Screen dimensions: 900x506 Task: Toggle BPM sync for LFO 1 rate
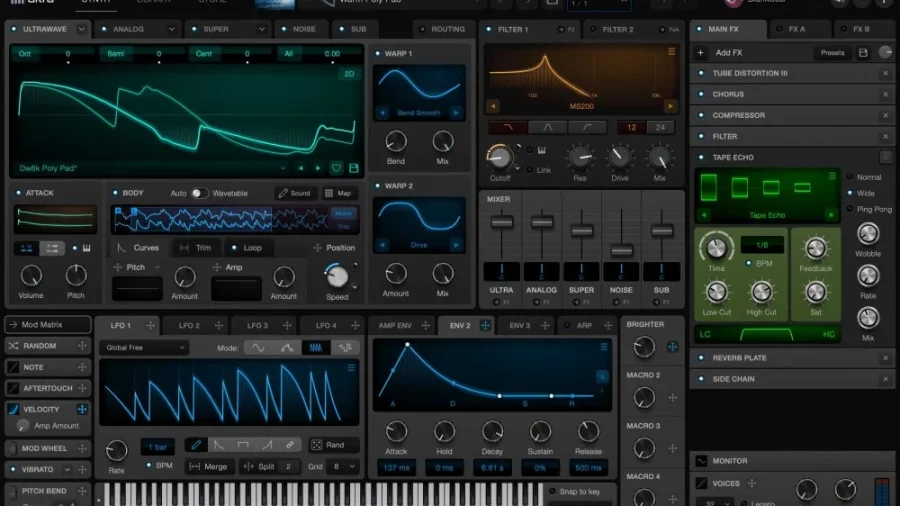point(149,465)
